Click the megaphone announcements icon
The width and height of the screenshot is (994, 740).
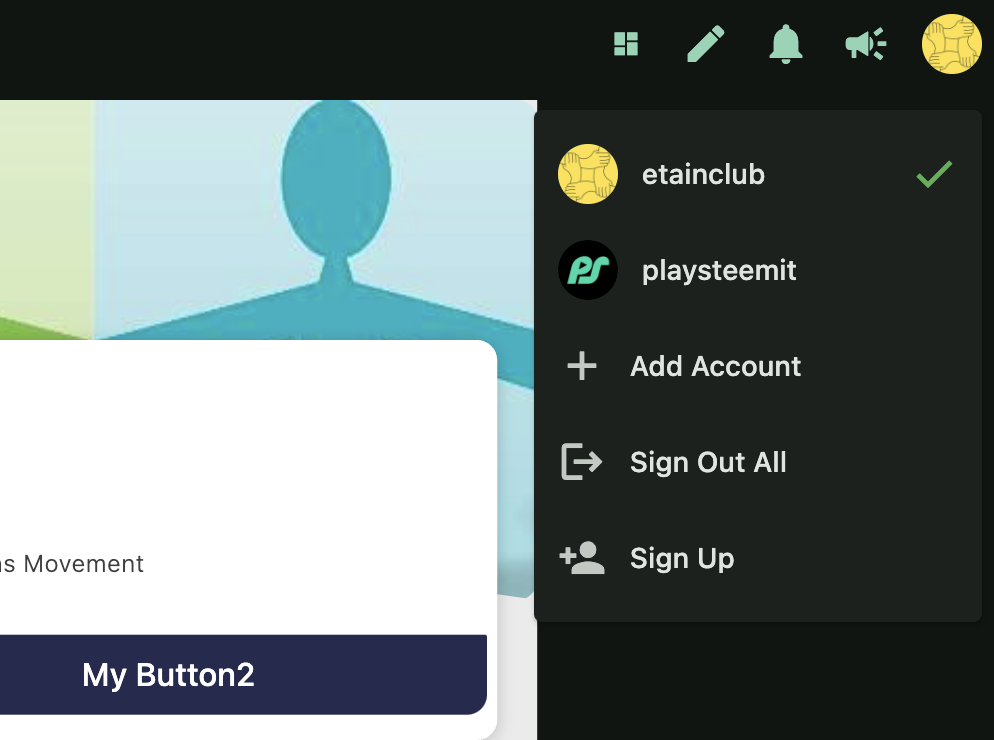[x=866, y=44]
